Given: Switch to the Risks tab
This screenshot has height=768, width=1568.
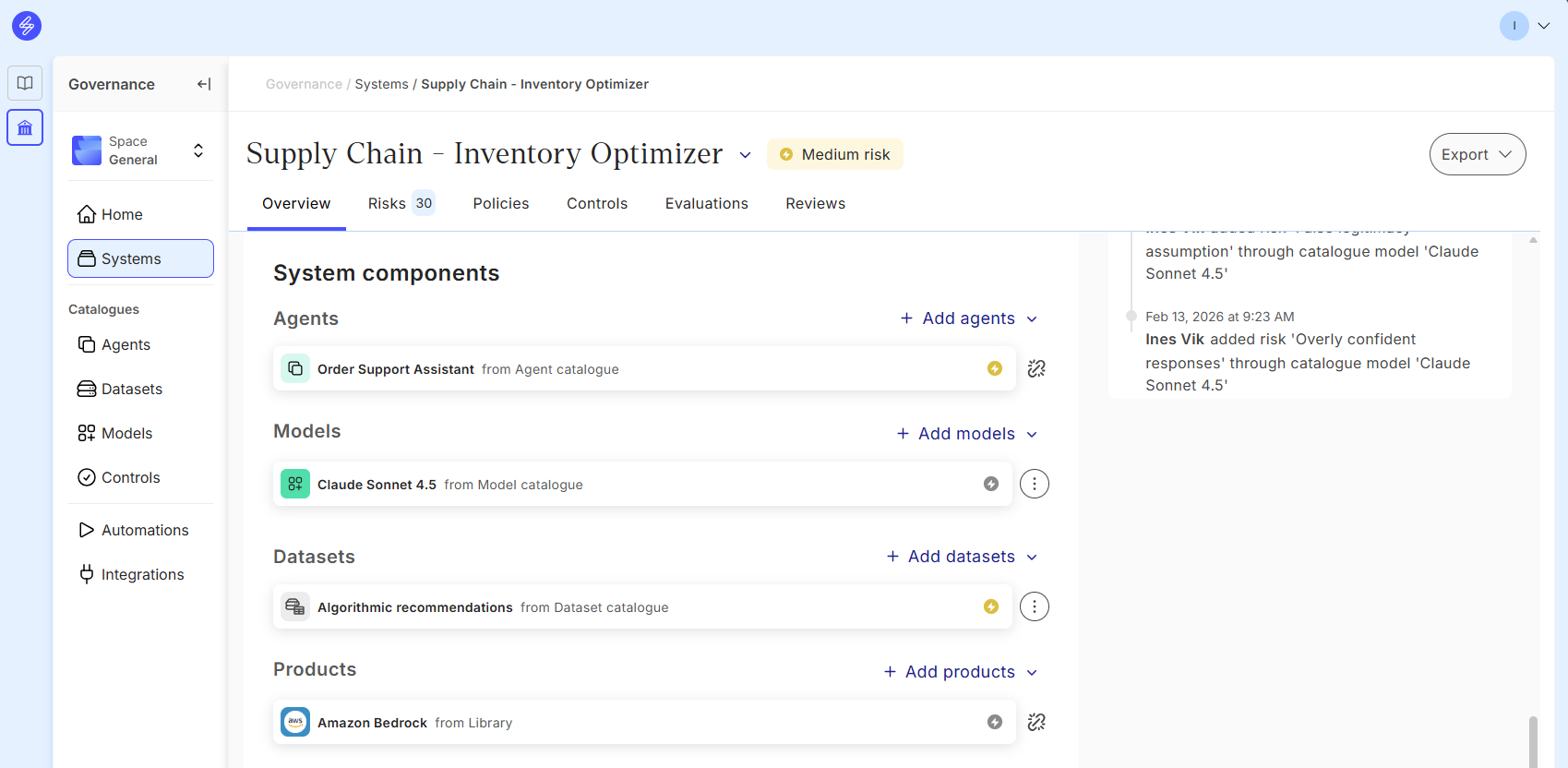Looking at the screenshot, I should click(x=400, y=203).
